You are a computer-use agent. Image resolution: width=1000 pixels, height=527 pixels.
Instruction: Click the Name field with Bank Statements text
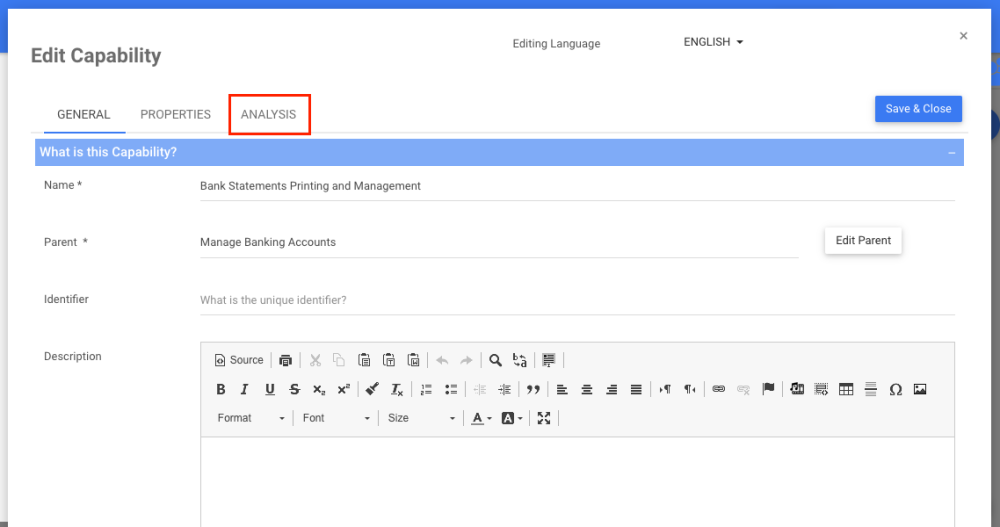(x=577, y=186)
